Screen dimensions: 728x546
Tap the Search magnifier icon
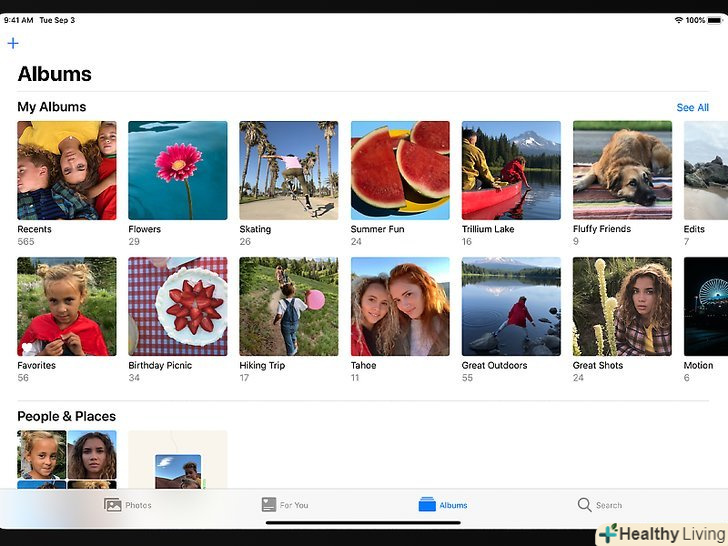click(584, 505)
